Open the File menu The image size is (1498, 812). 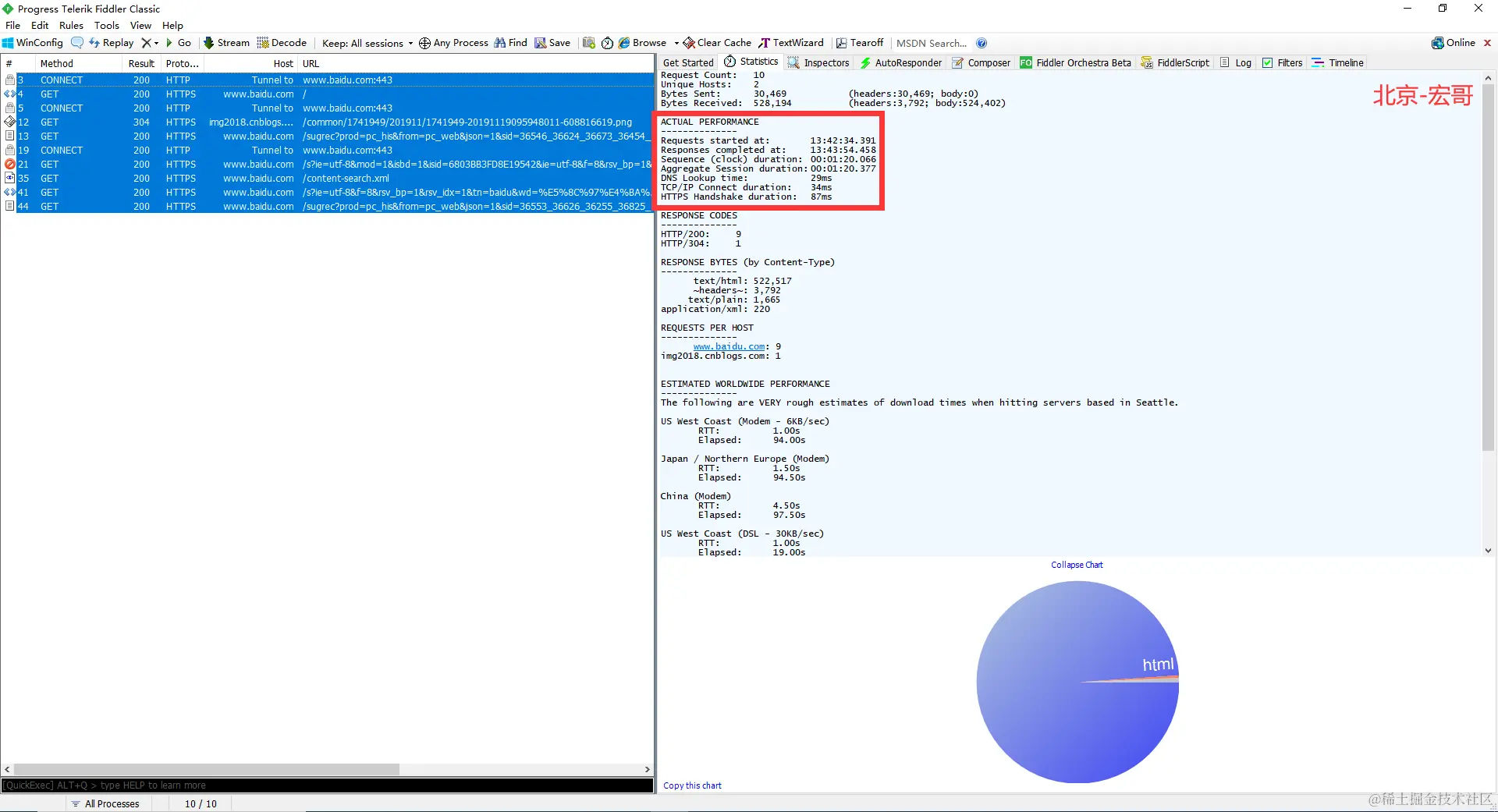(x=13, y=25)
